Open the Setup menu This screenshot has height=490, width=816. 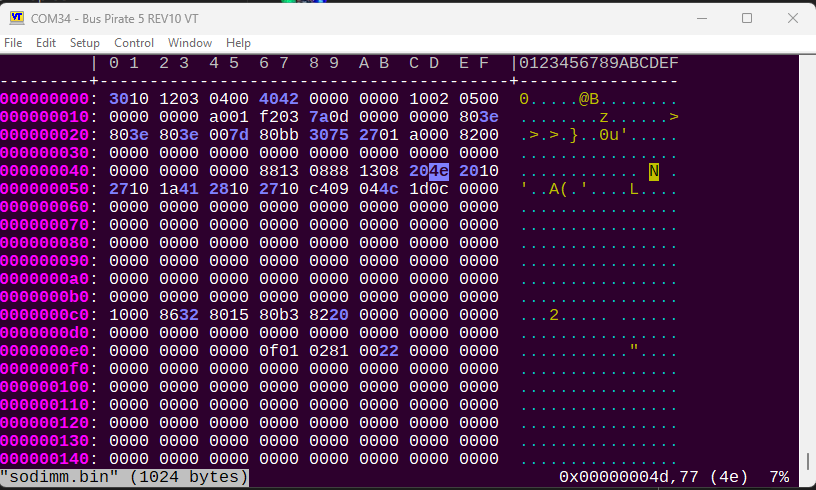pos(85,43)
